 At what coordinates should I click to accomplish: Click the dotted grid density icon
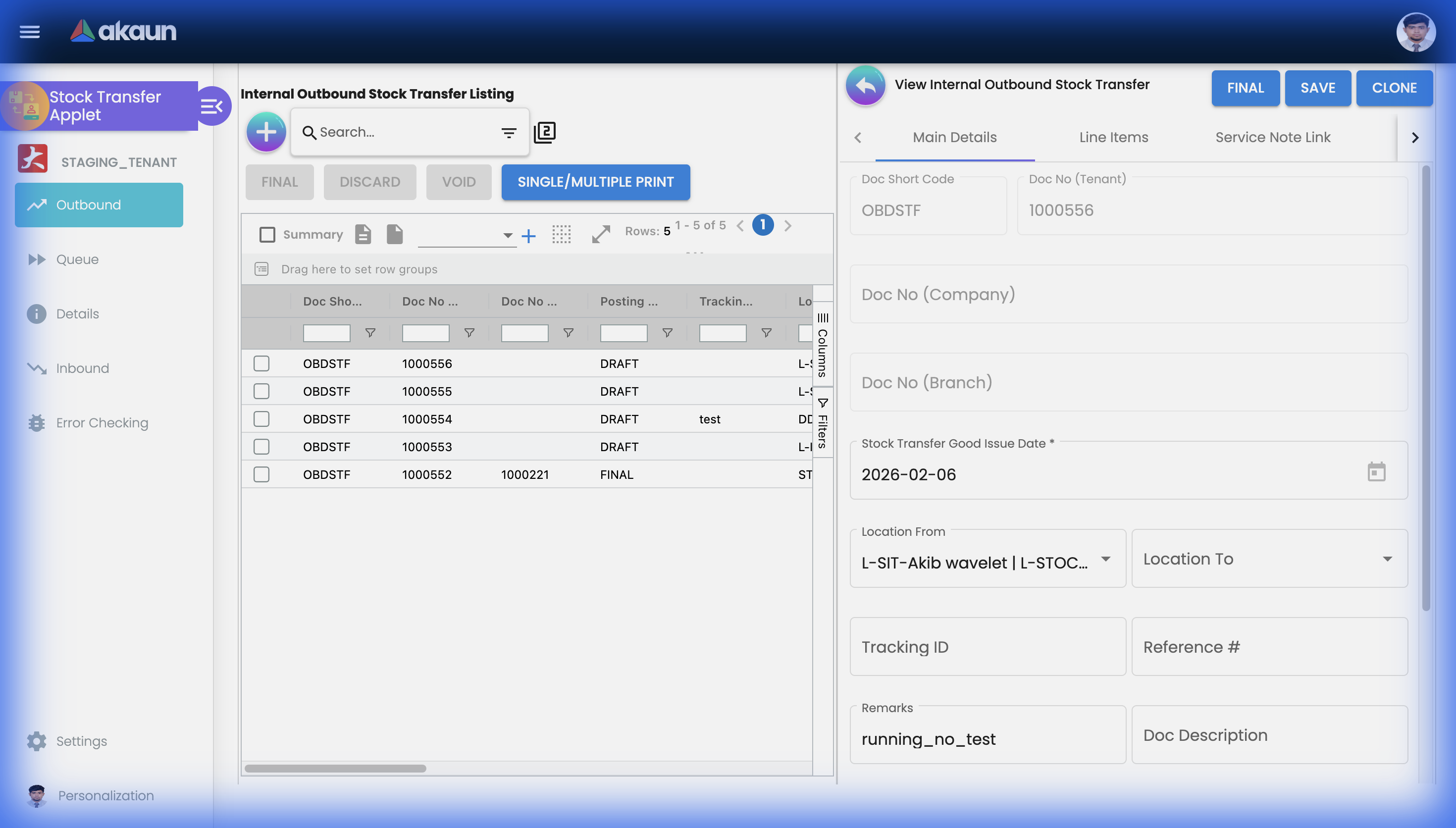(561, 234)
